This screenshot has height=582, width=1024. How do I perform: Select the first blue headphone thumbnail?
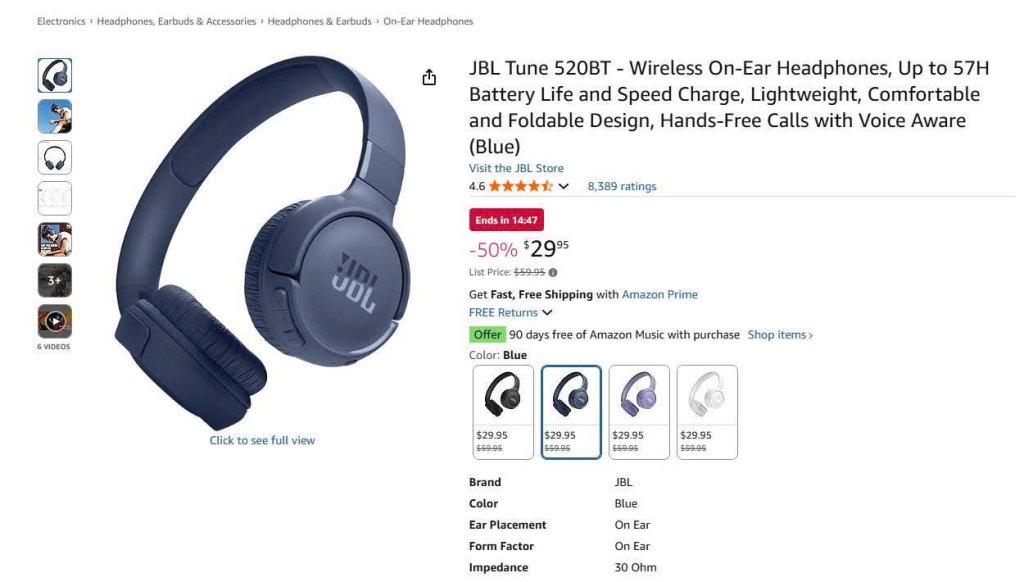pos(55,75)
